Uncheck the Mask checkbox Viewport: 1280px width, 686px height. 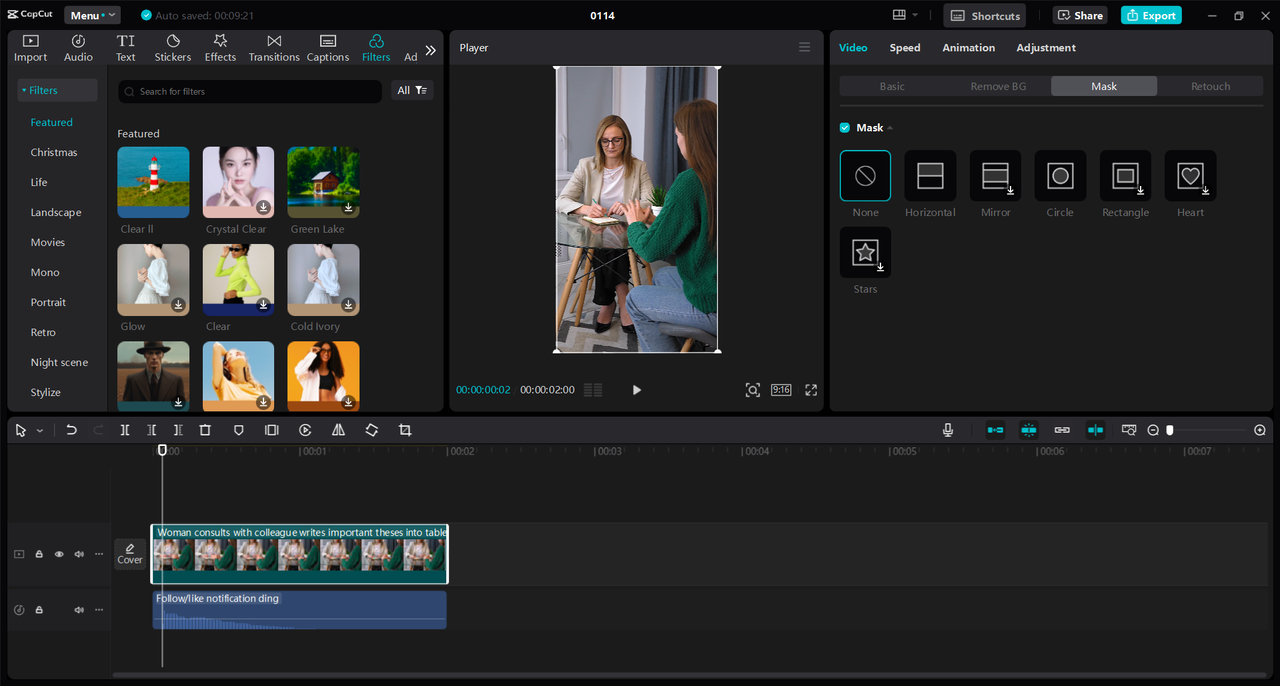(845, 128)
